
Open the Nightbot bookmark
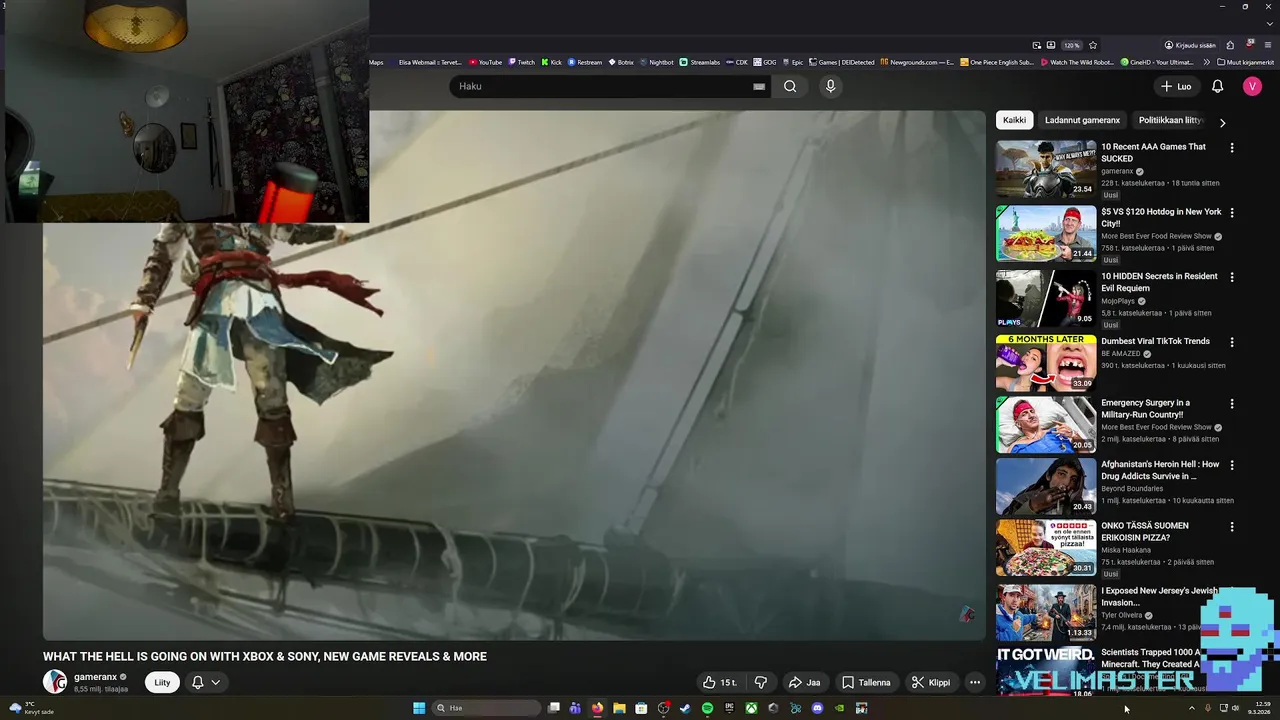pos(656,62)
